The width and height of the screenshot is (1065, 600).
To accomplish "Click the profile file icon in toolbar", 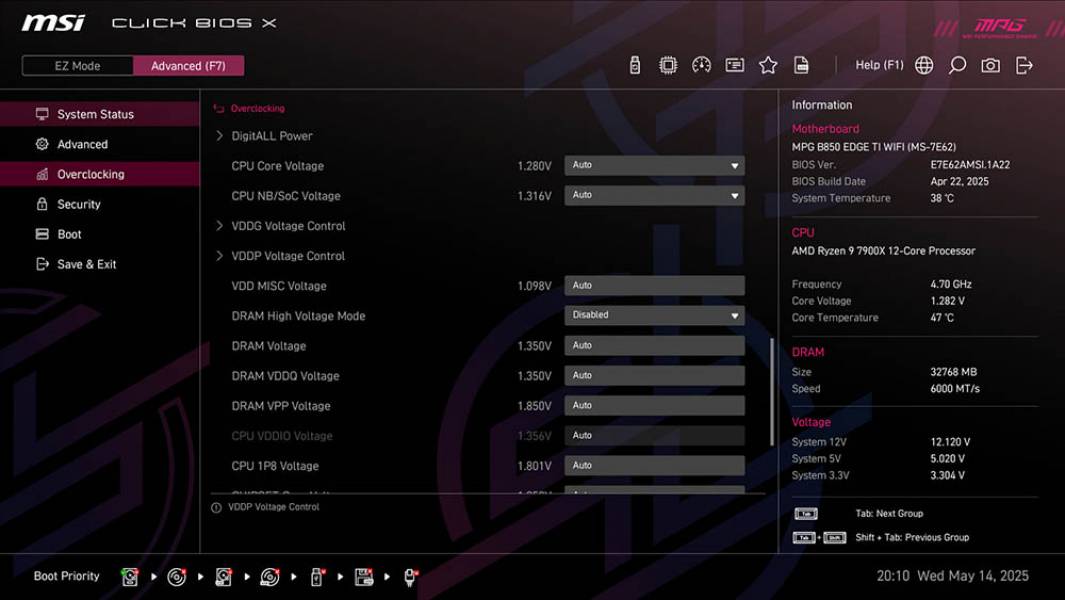I will coord(801,65).
